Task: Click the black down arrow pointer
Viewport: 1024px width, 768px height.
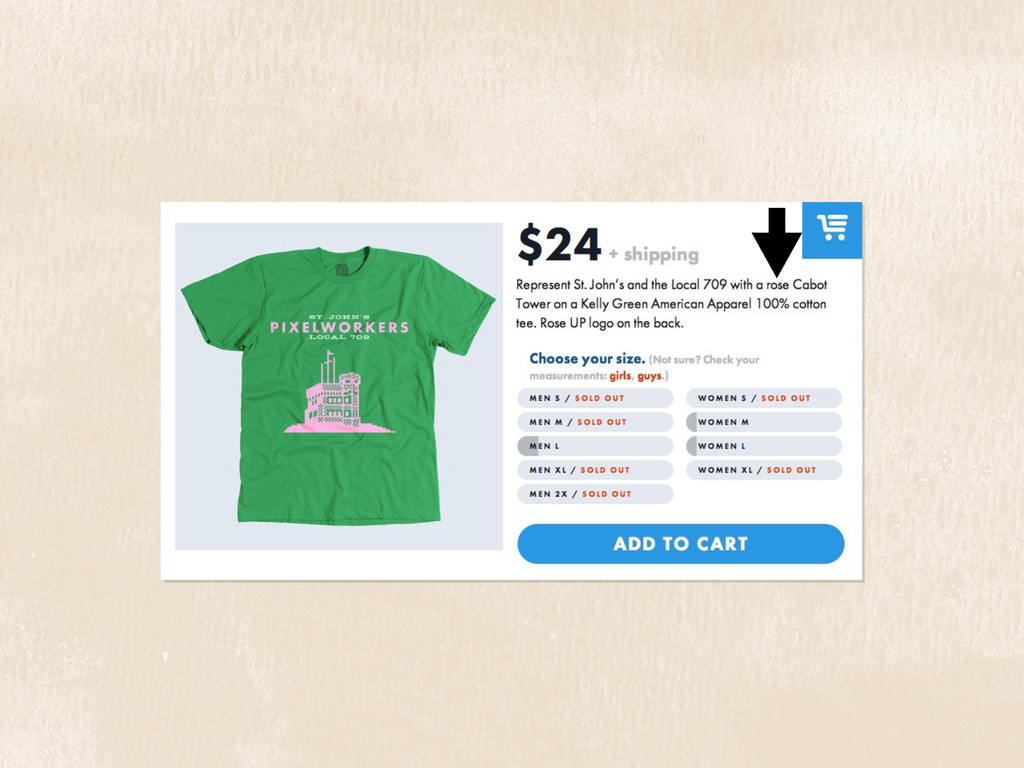Action: [776, 242]
